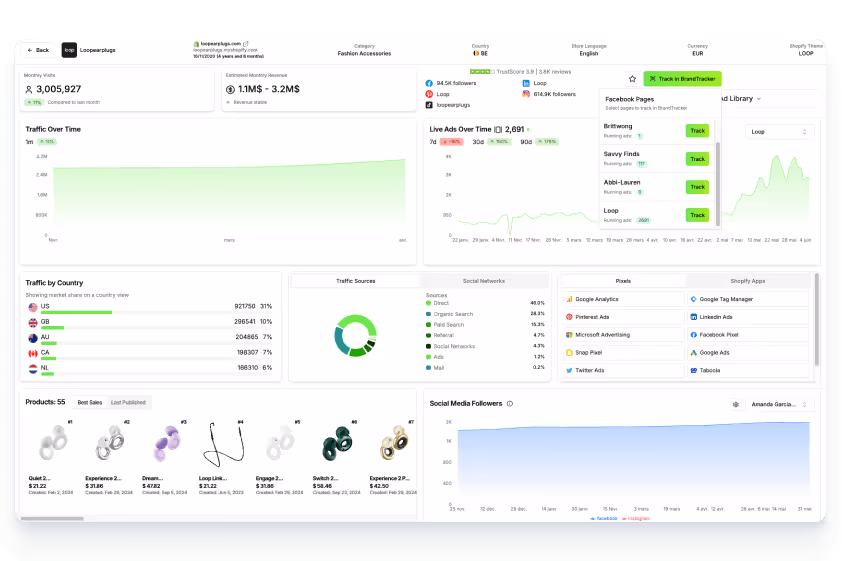
Task: Click the Pixels panel vertical scrollbar
Action: coord(817,320)
